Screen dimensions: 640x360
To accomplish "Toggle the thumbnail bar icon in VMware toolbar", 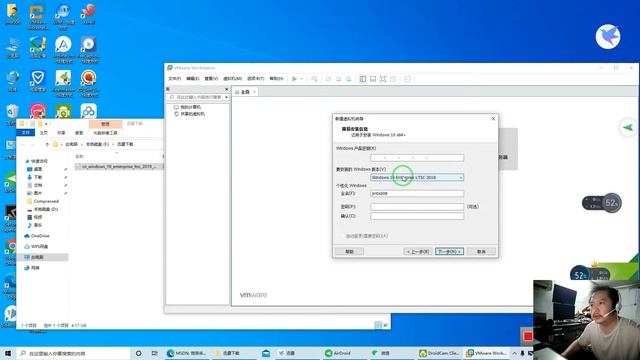I will (x=373, y=79).
